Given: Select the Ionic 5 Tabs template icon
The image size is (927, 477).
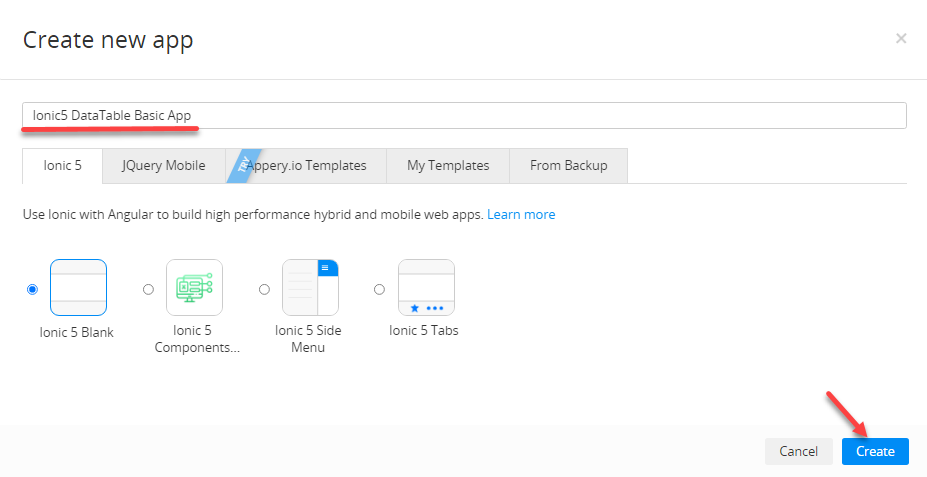Looking at the screenshot, I should coord(426,287).
